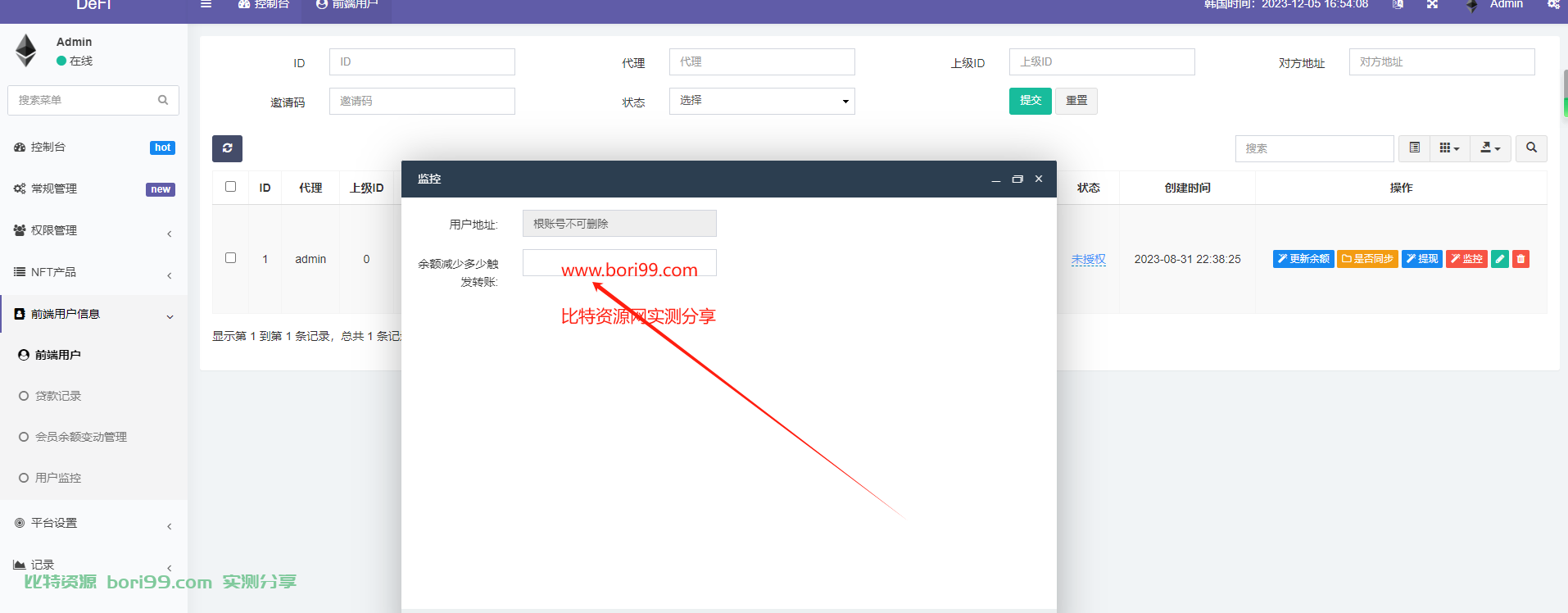The image size is (1568, 613).
Task: Click the 代理 filter input field
Action: coord(762,61)
